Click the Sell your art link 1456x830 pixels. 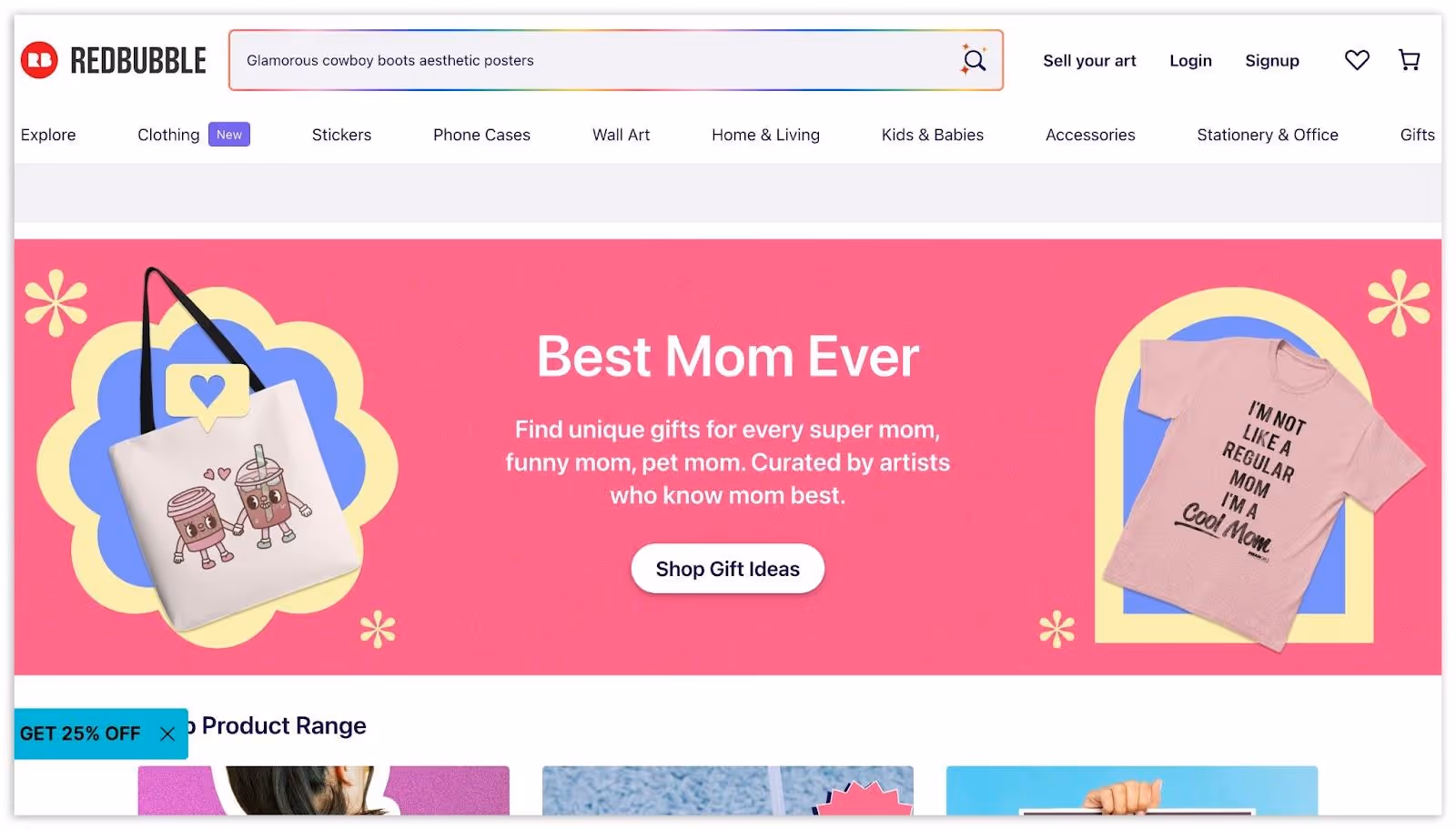click(x=1089, y=60)
